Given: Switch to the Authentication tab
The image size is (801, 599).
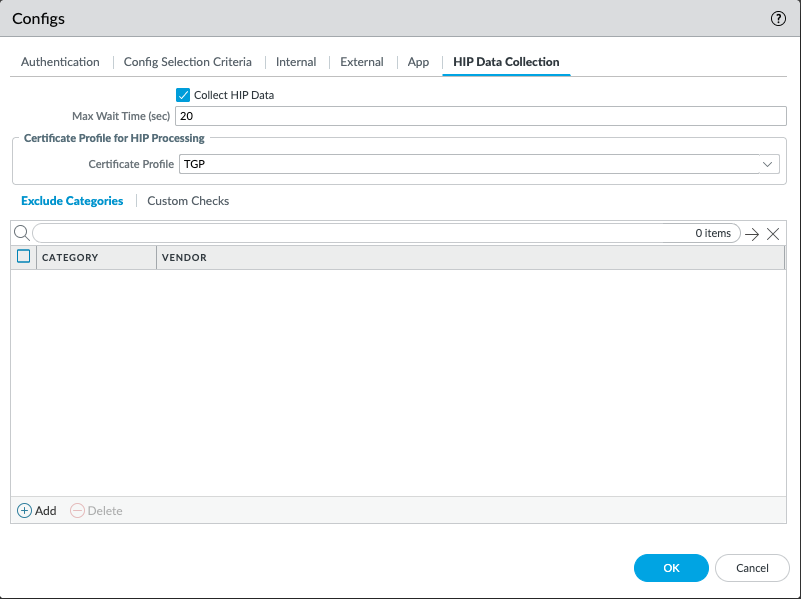Looking at the screenshot, I should (x=59, y=62).
